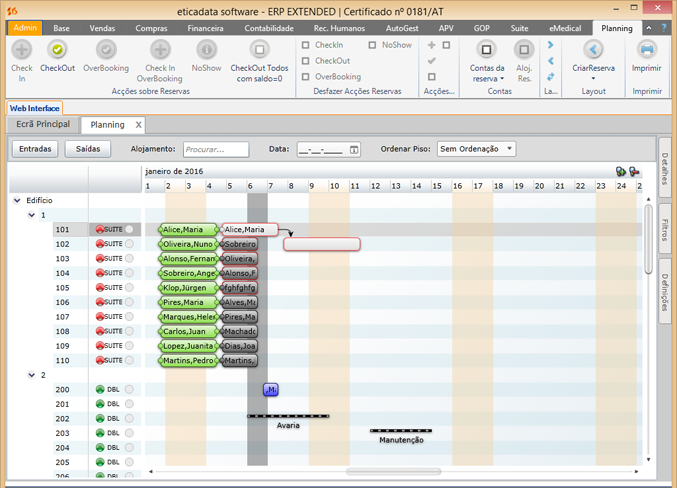677x488 pixels.
Task: Open the Ordenar Piso dropdown
Action: (x=476, y=149)
